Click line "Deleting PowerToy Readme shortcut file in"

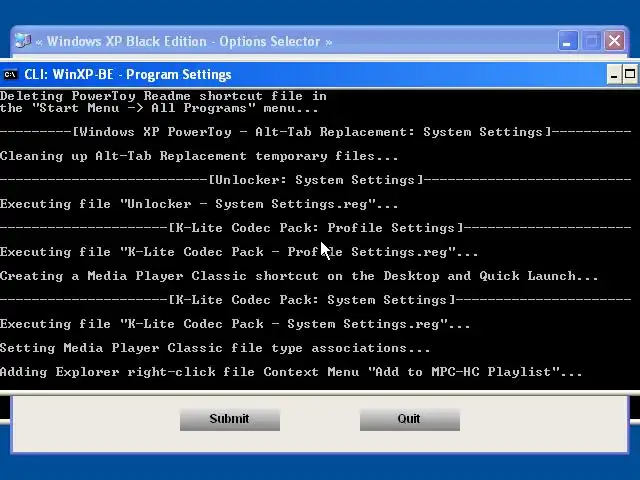pyautogui.click(x=163, y=96)
